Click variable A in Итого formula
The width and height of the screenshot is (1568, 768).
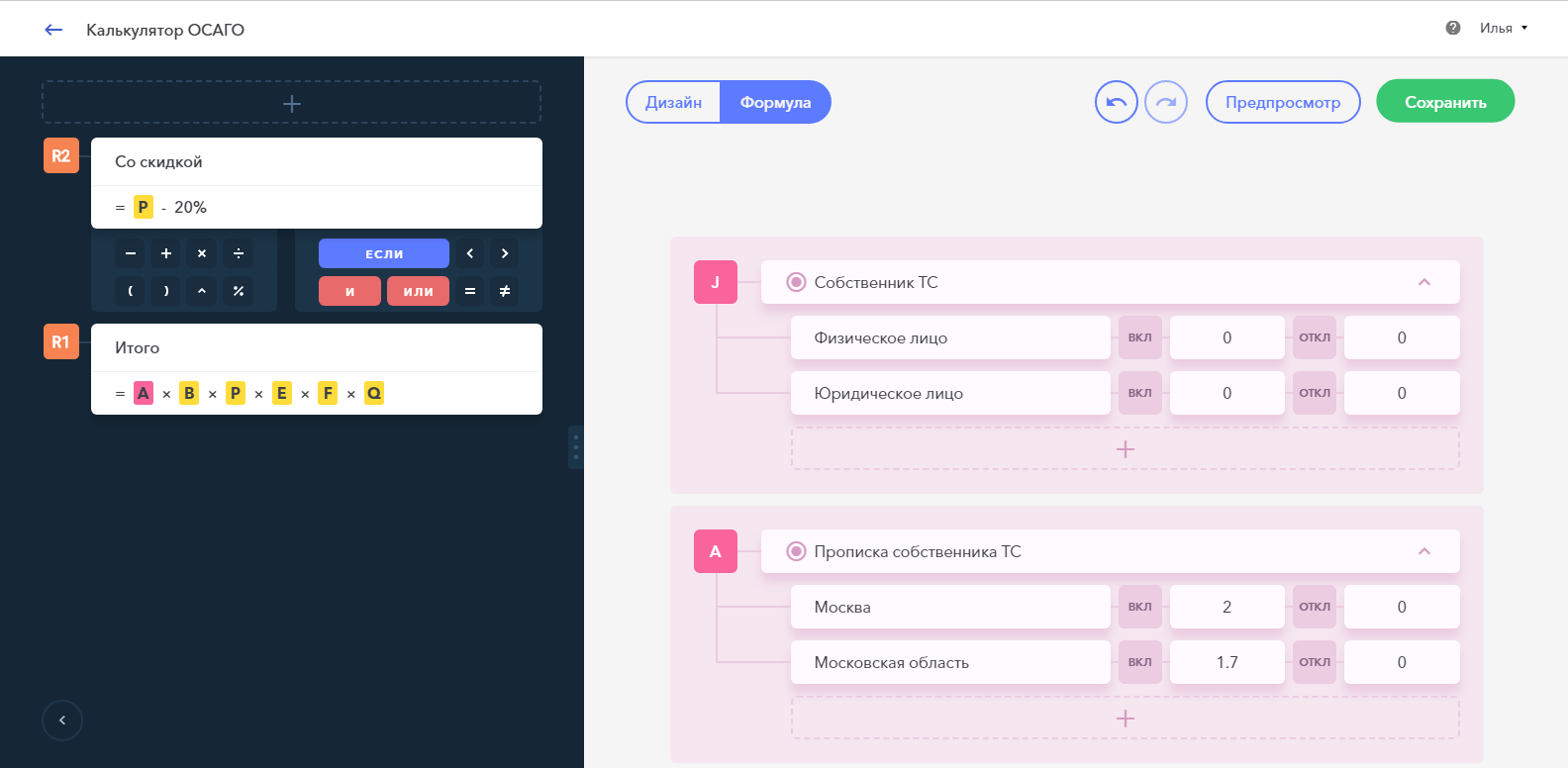(x=144, y=393)
